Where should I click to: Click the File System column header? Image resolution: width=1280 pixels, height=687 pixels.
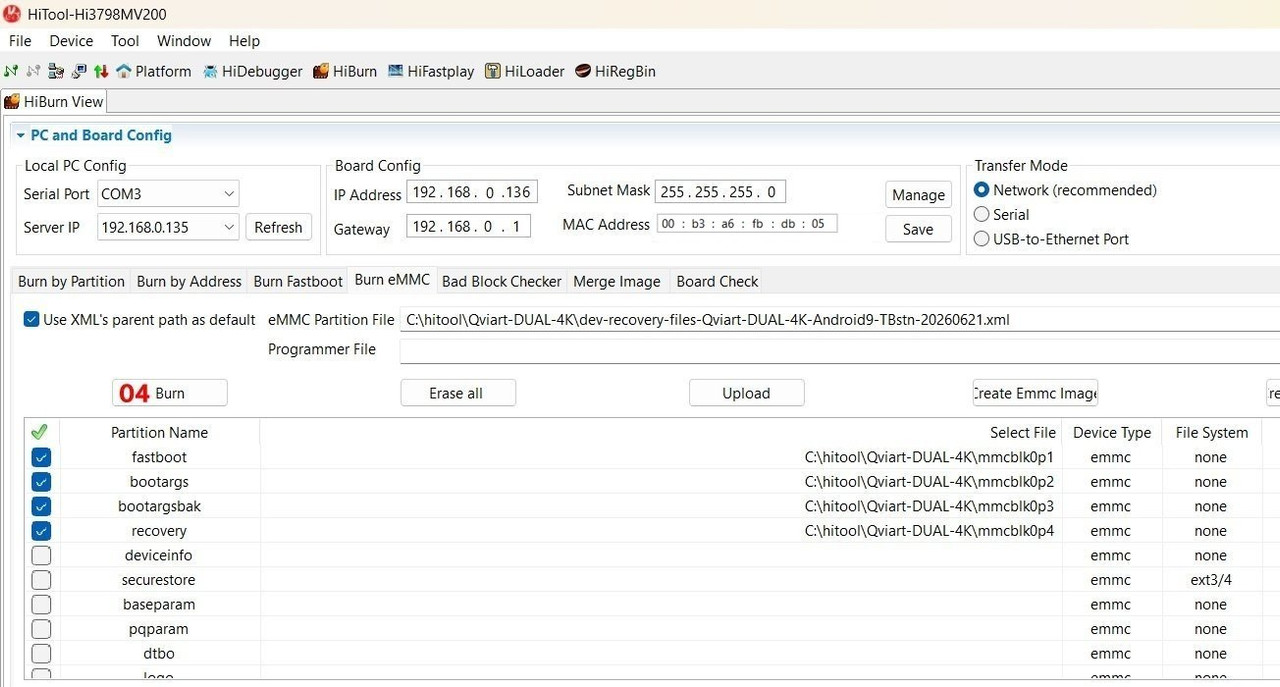[x=1211, y=432]
